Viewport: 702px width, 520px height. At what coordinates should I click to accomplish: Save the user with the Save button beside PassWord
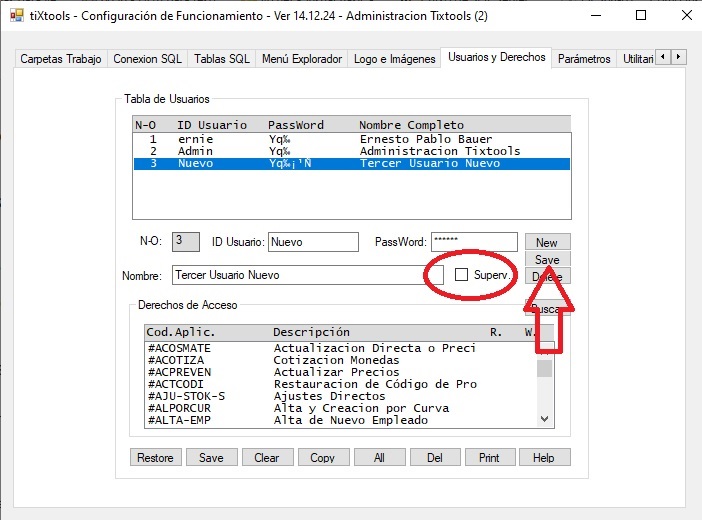[548, 259]
